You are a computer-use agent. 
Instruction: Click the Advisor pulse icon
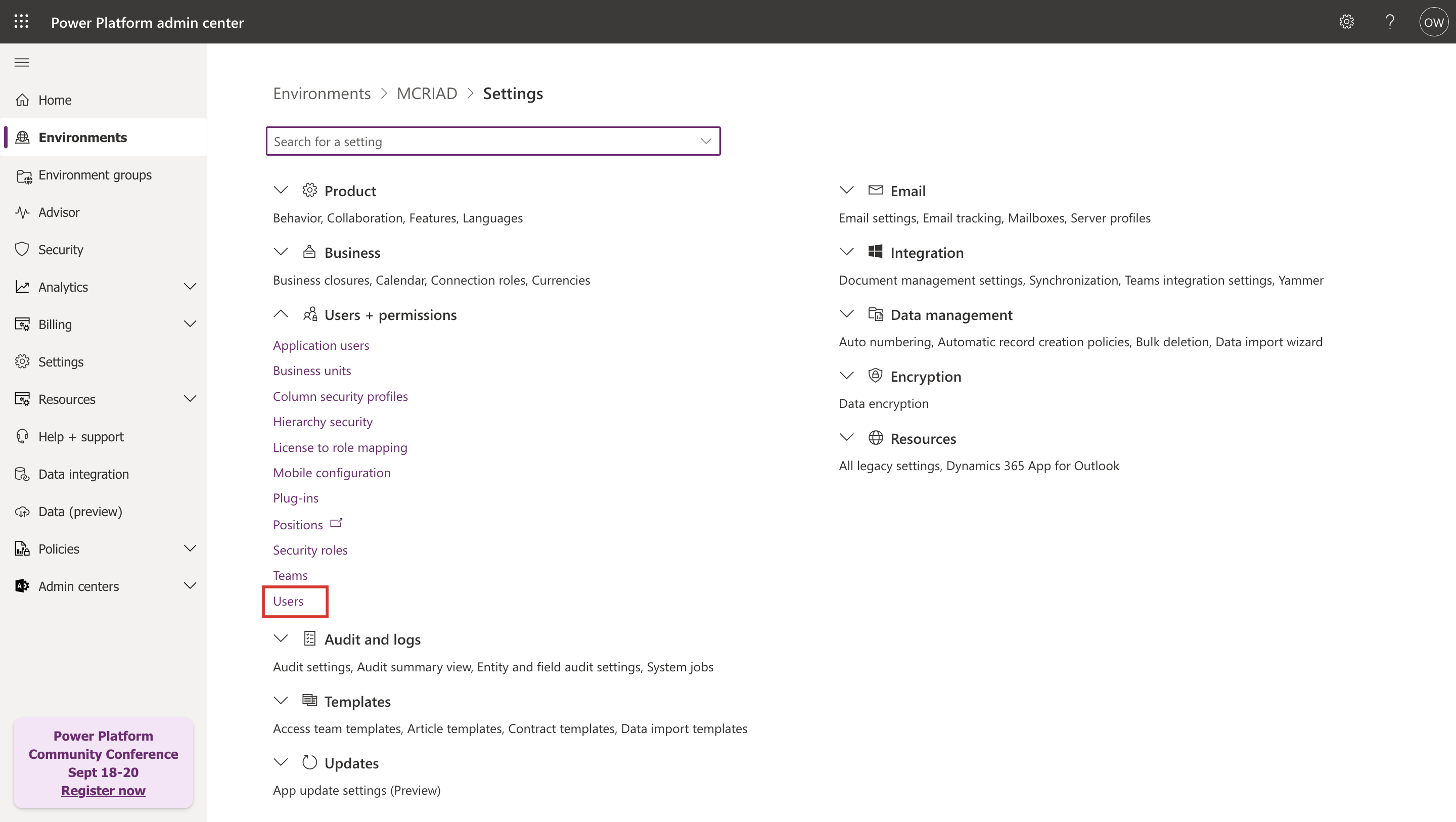[22, 212]
